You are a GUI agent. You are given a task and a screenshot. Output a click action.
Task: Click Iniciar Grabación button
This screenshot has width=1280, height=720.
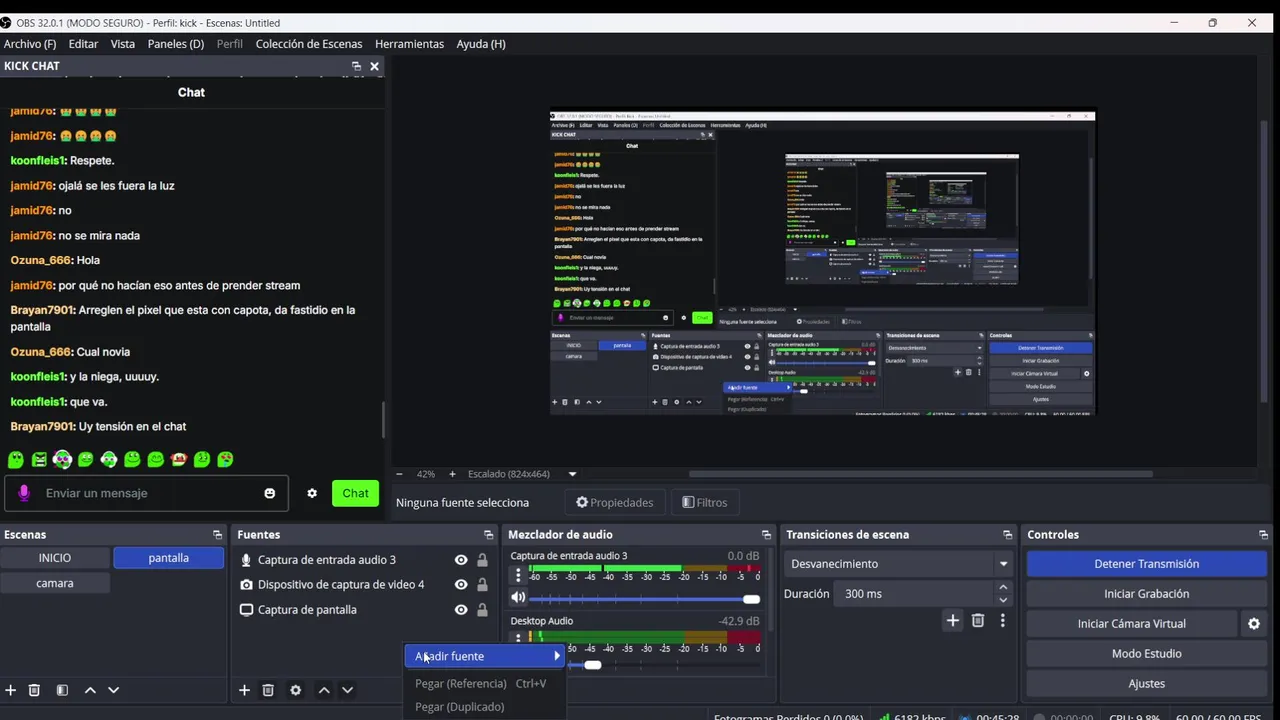[1147, 594]
